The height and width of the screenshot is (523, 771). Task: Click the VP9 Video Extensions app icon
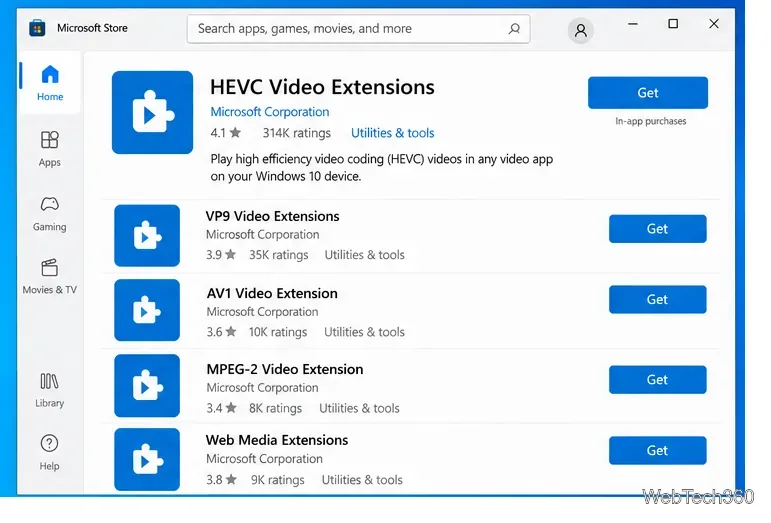coord(147,236)
